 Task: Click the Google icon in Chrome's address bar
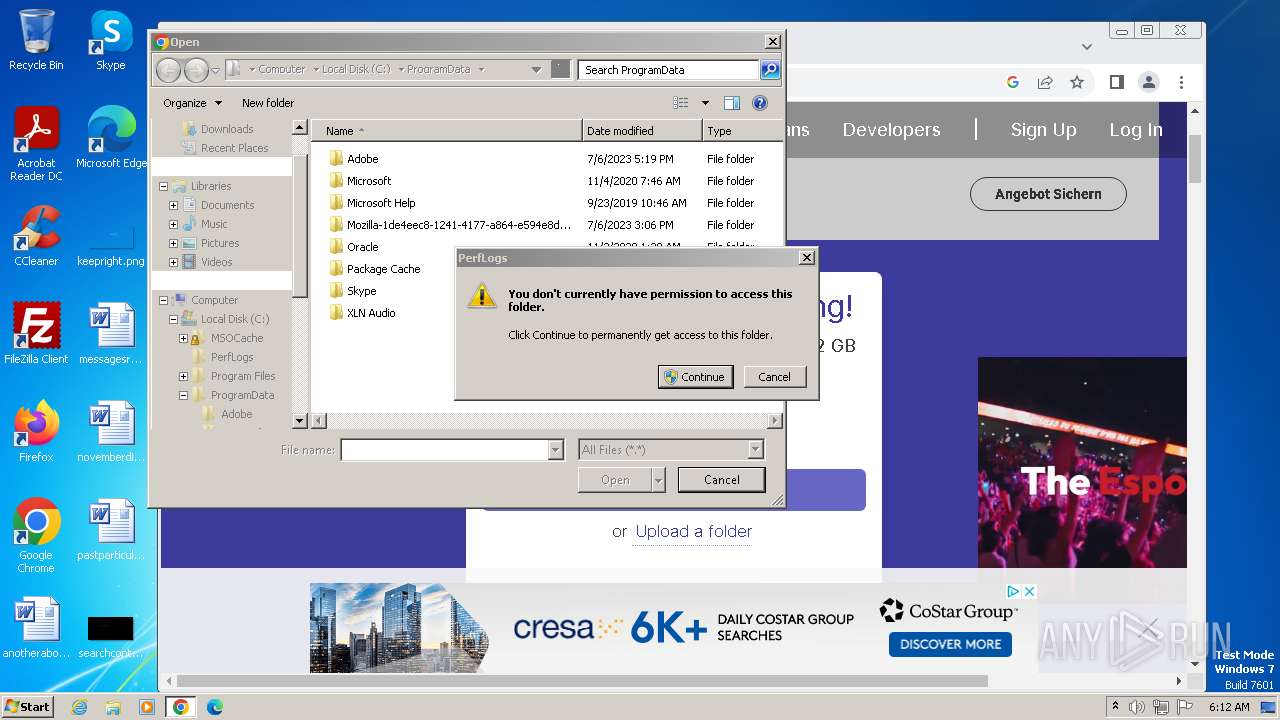click(x=1013, y=82)
